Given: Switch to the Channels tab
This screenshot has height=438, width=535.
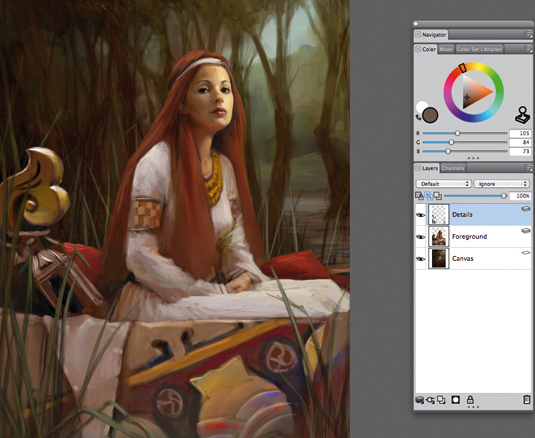Looking at the screenshot, I should [x=453, y=168].
